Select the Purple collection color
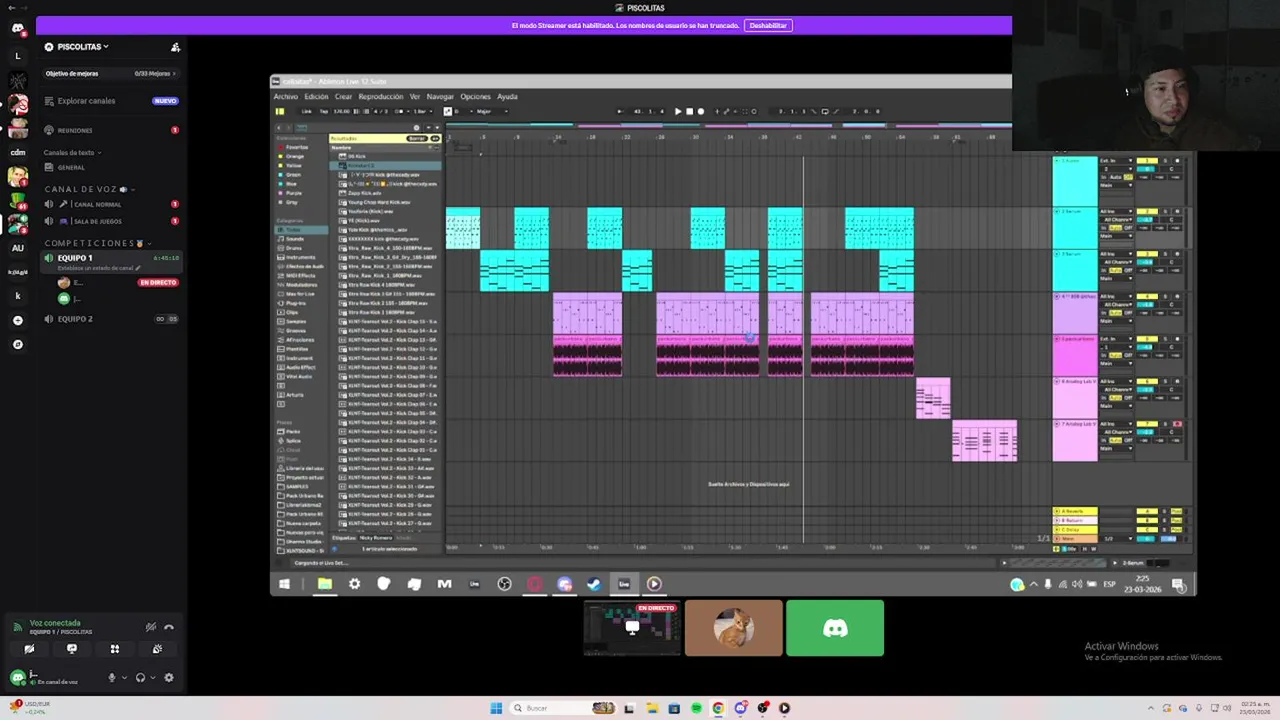1280x720 pixels. point(294,193)
